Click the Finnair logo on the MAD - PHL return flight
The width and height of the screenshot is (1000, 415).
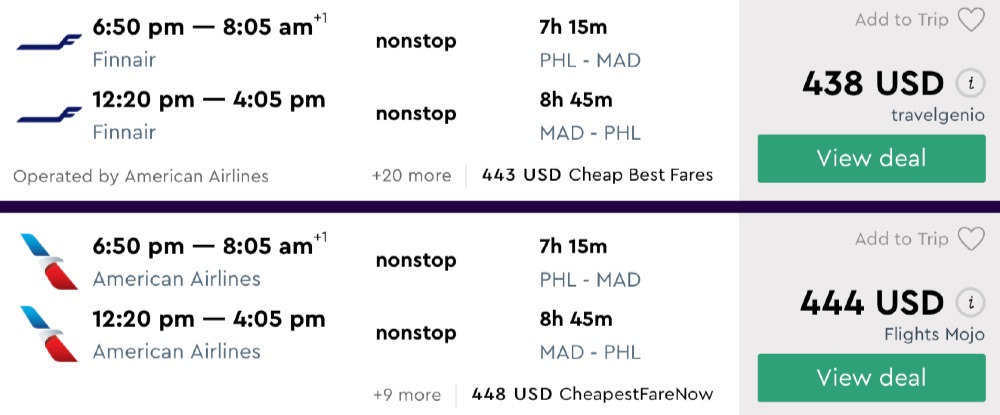coord(49,115)
